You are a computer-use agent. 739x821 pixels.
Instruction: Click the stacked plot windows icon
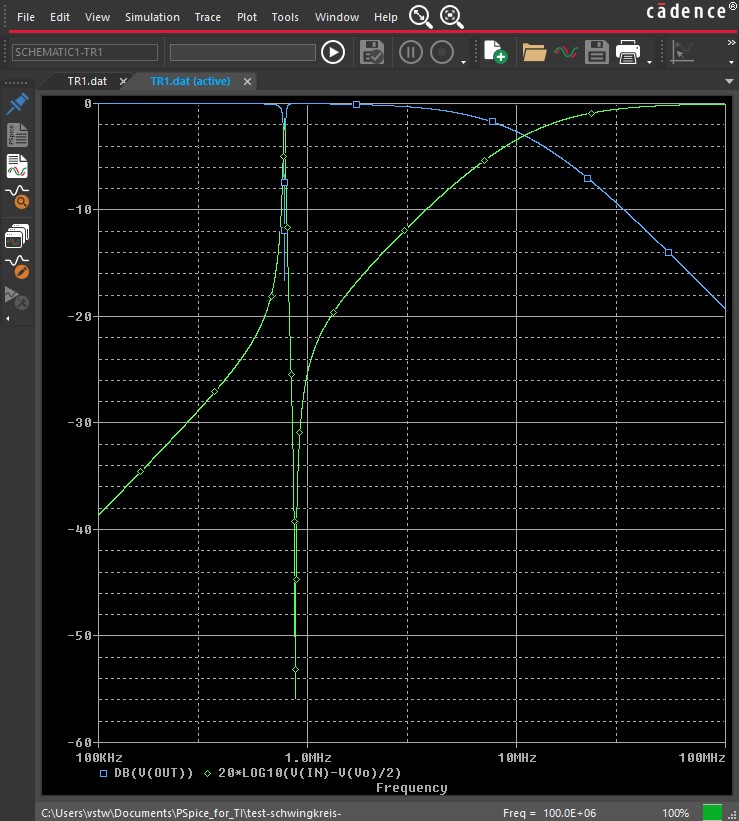pyautogui.click(x=17, y=236)
